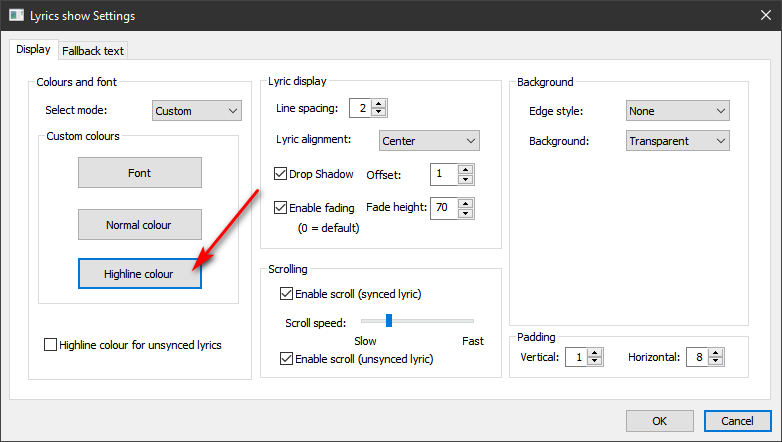Open the Select mode dropdown
This screenshot has width=782, height=442.
(197, 111)
